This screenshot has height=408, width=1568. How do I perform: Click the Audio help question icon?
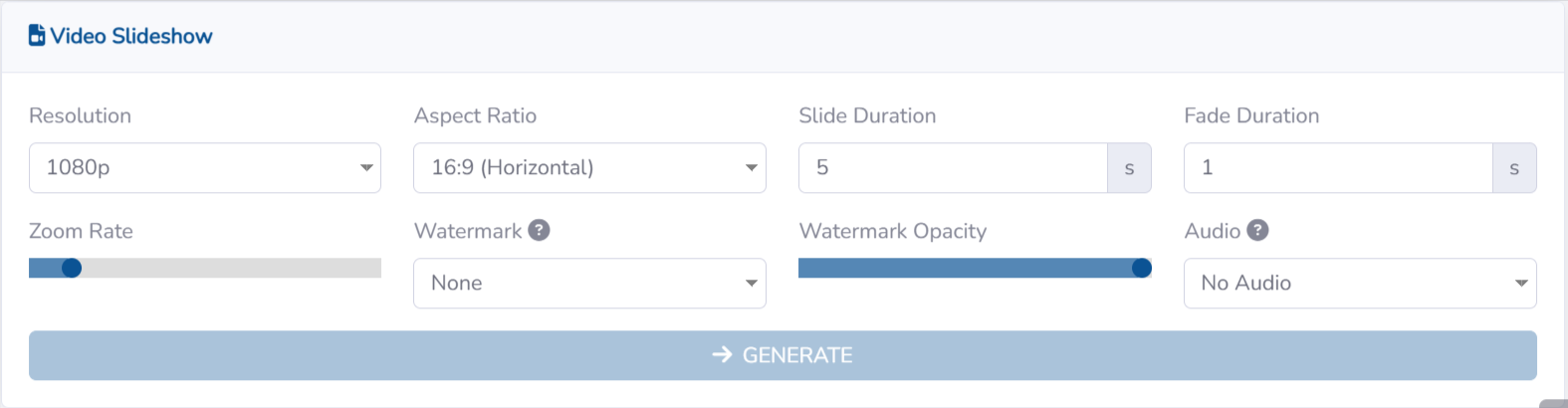(x=1257, y=231)
